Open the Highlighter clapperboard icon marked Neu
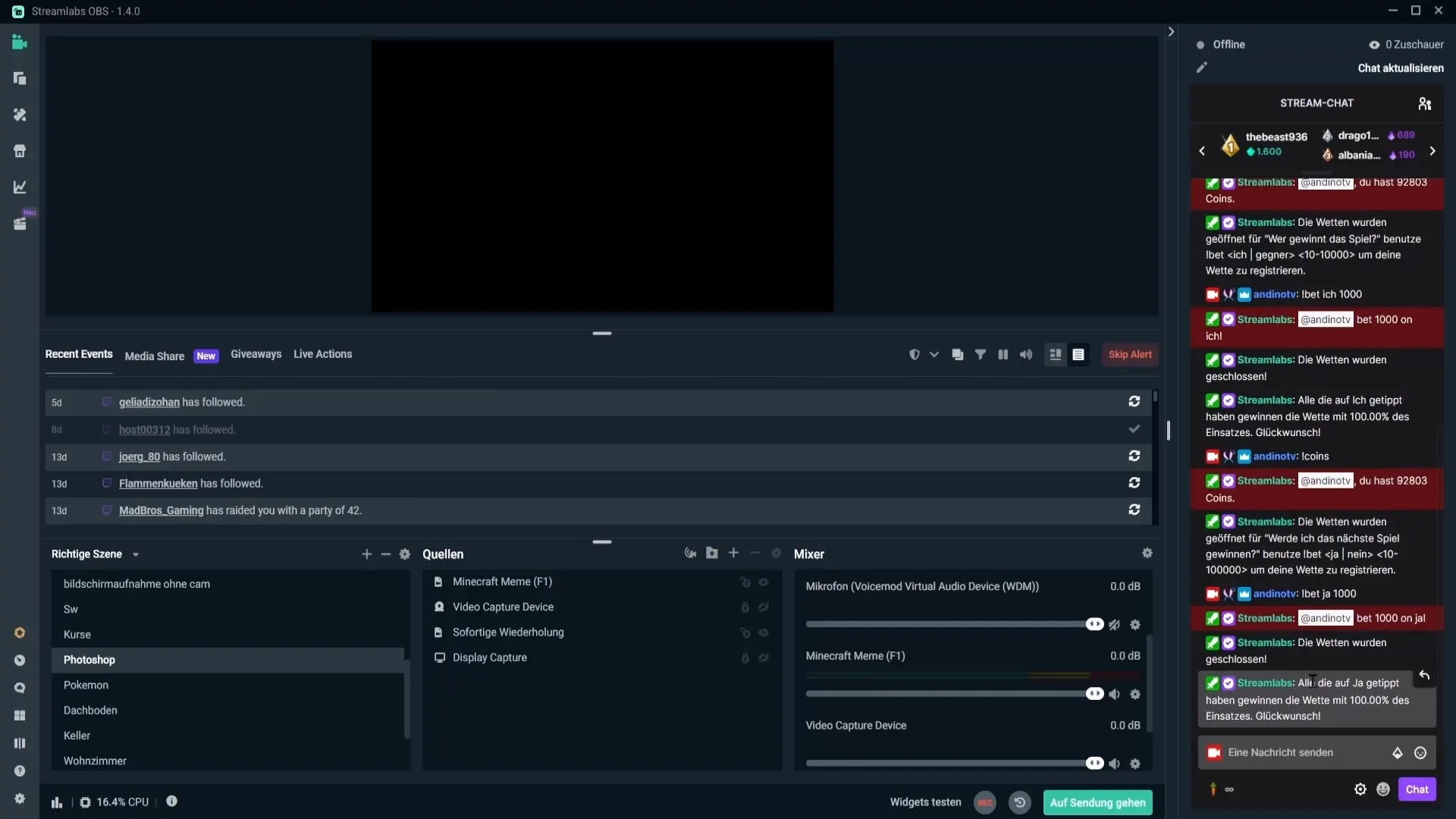1456x819 pixels. click(x=20, y=224)
